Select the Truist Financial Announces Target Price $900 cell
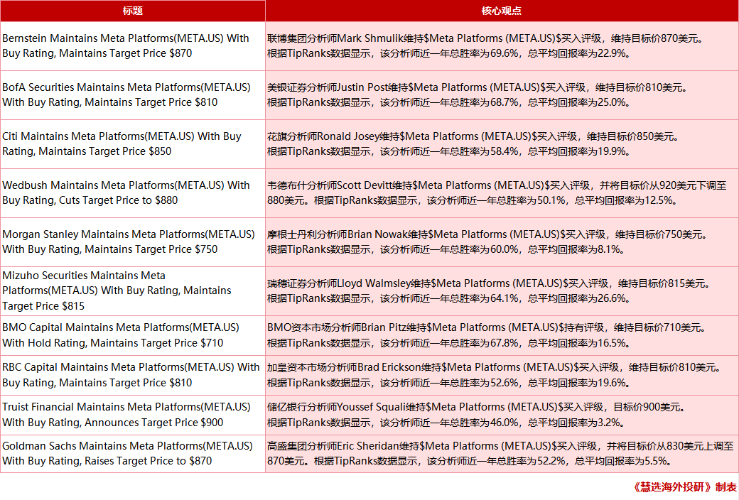This screenshot has height=500, width=739. click(x=133, y=415)
